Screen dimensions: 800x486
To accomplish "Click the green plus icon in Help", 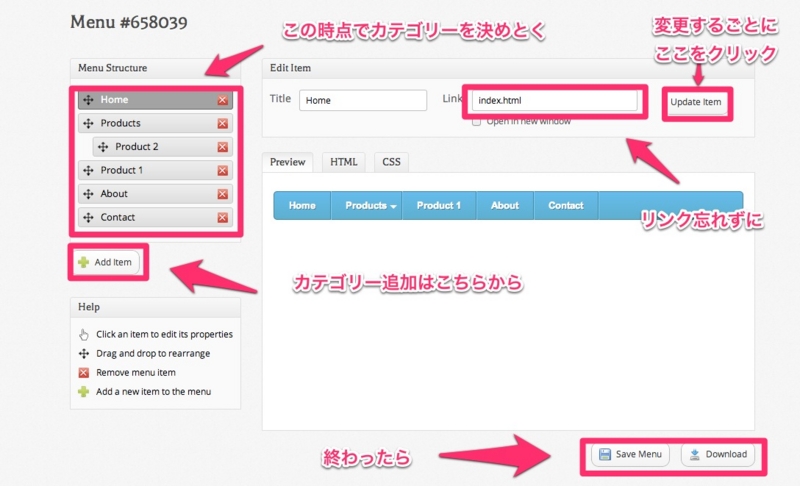I will pos(84,392).
